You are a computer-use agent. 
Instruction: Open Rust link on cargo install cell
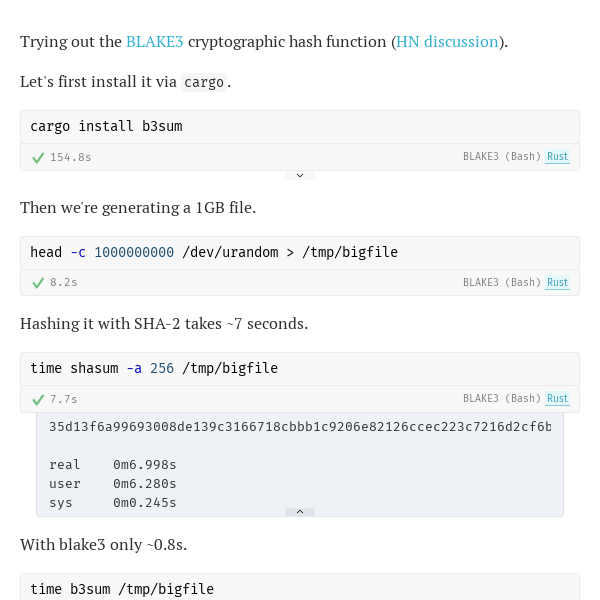pos(557,157)
